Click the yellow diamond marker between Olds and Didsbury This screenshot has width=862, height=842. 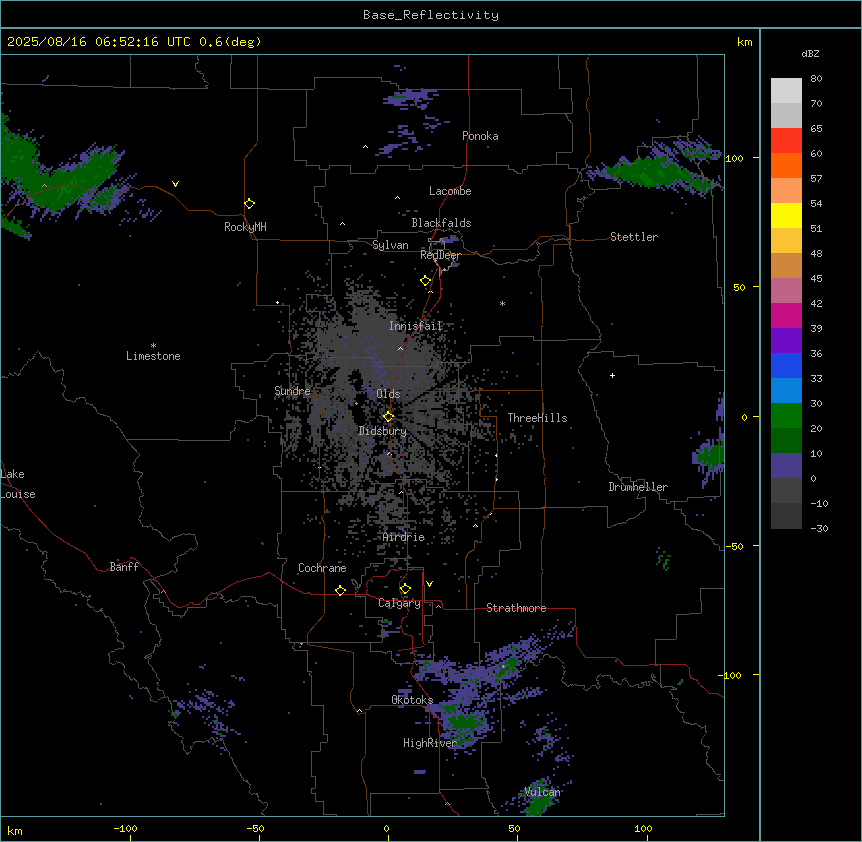[388, 416]
